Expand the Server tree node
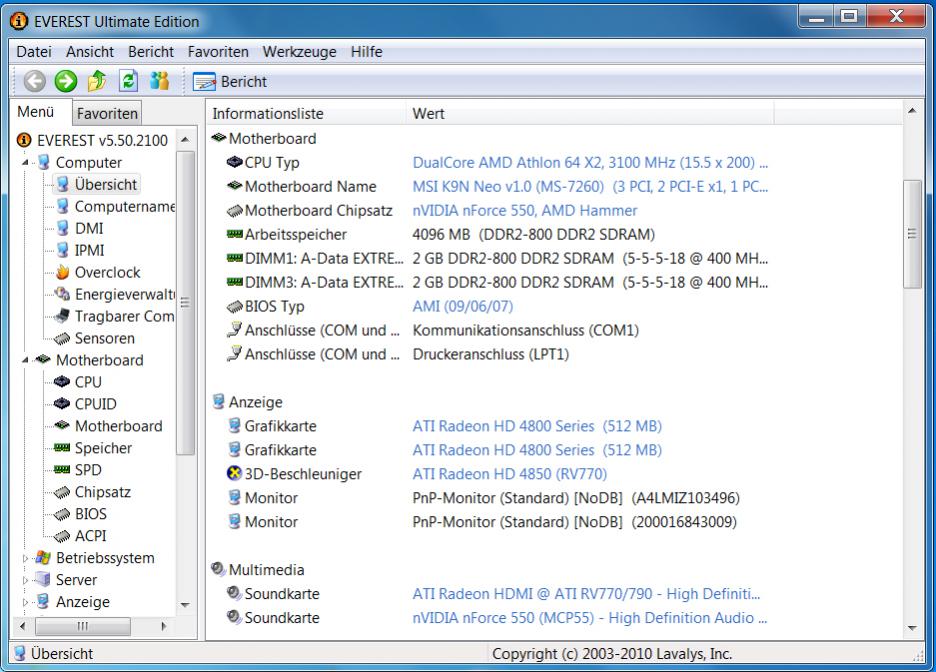 pyautogui.click(x=25, y=580)
